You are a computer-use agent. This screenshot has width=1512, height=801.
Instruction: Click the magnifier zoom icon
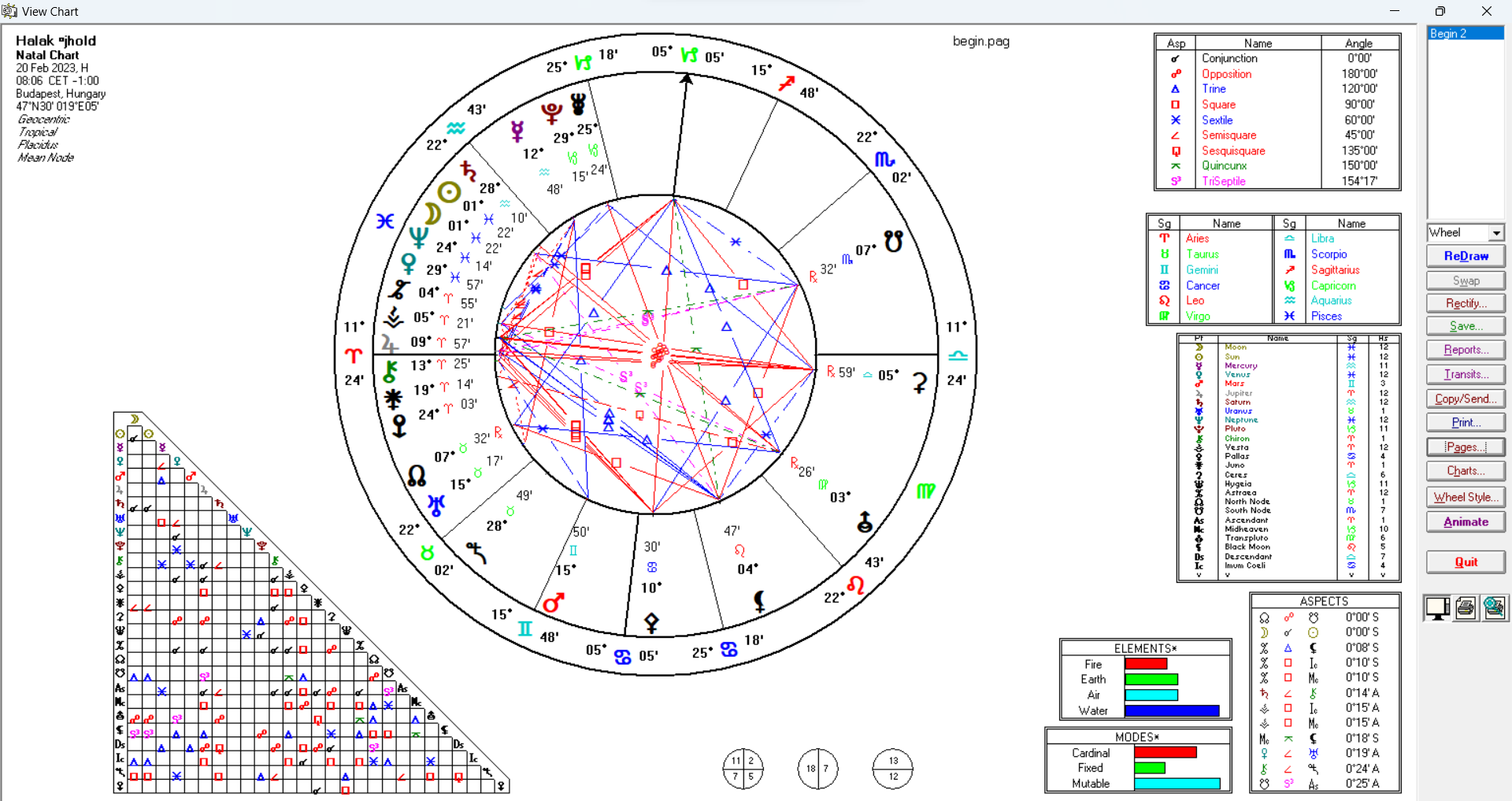tap(1494, 608)
